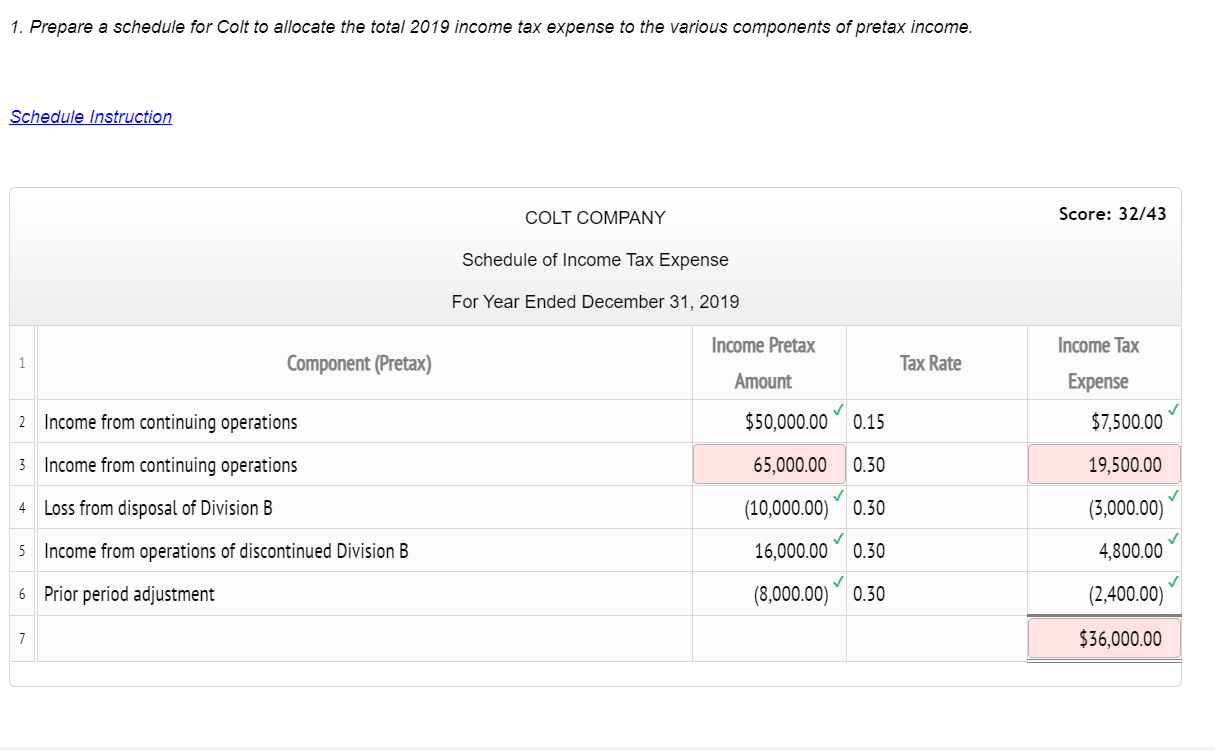Select the checkmark next to 4,800.00 expense

tap(1174, 541)
